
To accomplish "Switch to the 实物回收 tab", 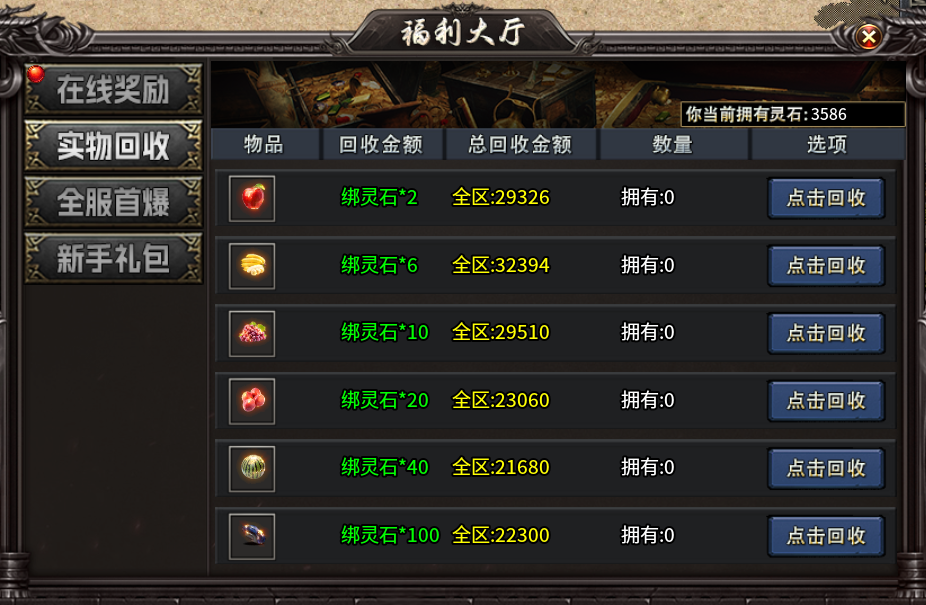I will (113, 146).
